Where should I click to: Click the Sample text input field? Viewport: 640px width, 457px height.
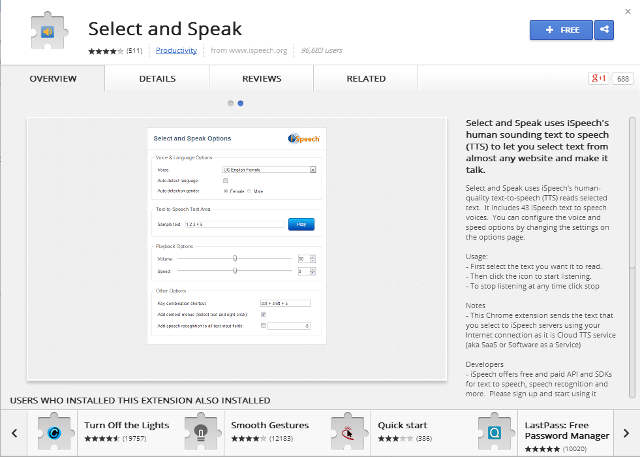[x=235, y=224]
